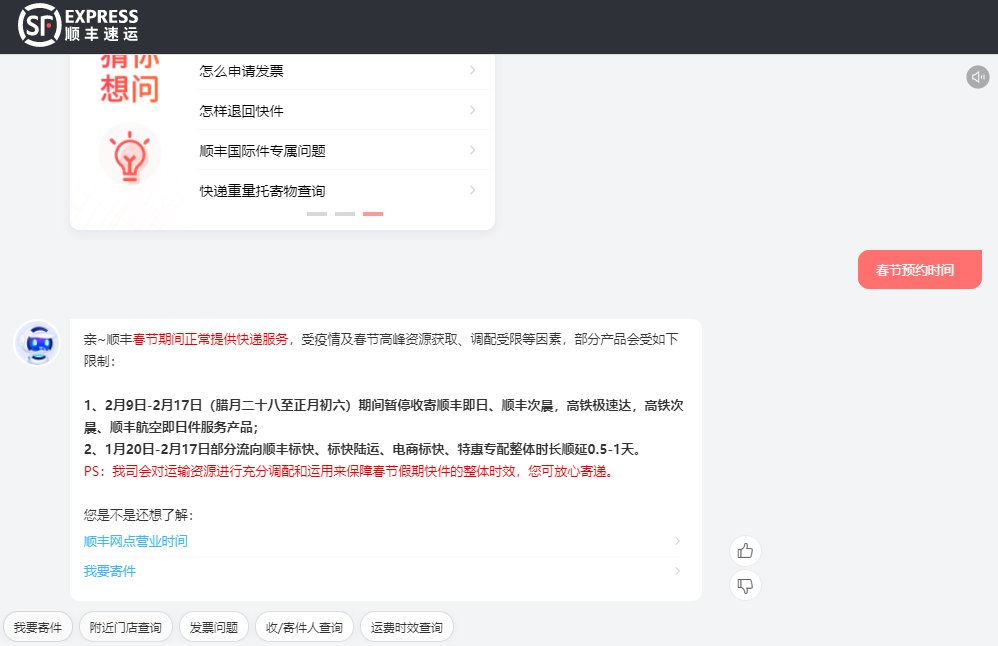Click chevron beside 快递重量托寄物查询
Viewport: 998px width, 646px height.
[472, 190]
